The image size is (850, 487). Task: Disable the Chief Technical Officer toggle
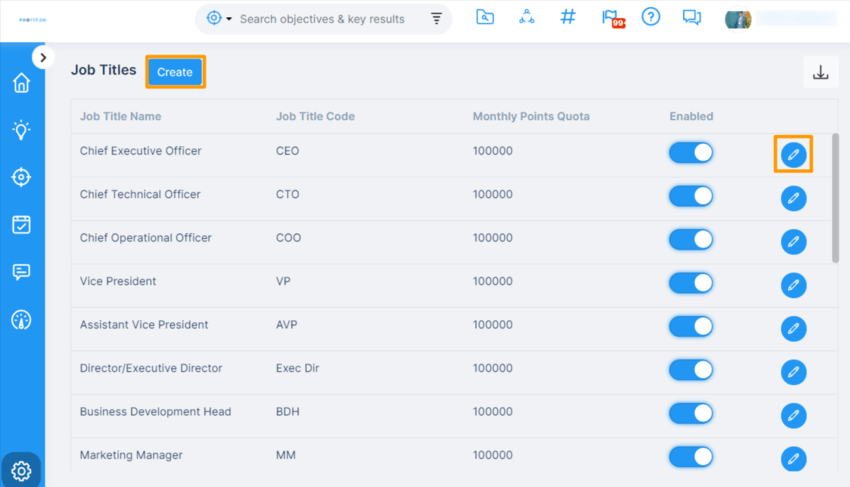click(x=691, y=196)
